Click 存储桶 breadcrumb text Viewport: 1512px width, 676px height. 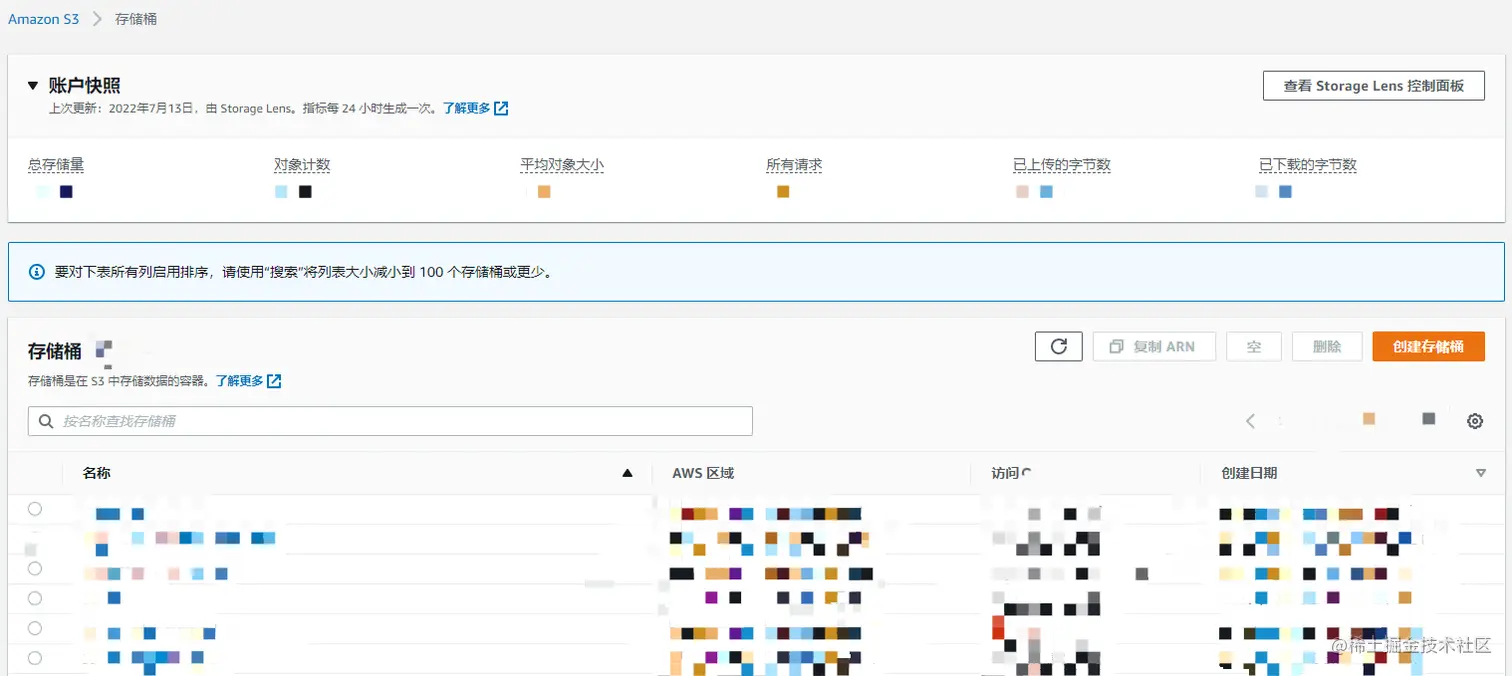pyautogui.click(x=136, y=19)
